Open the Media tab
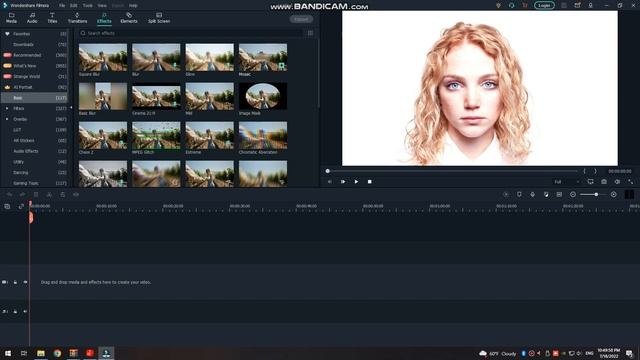640x360 pixels. pos(11,18)
